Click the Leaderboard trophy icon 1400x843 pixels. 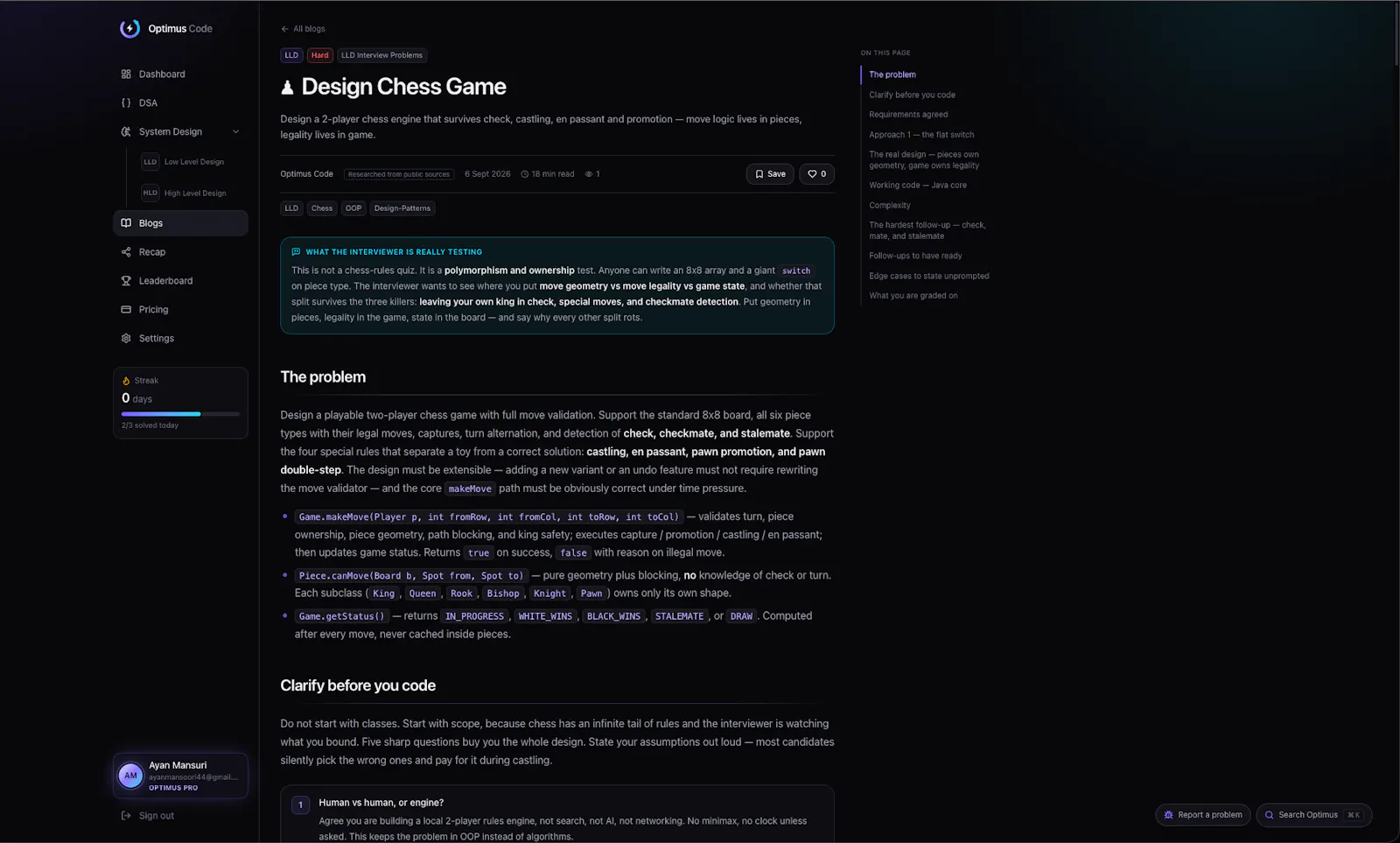tap(126, 281)
